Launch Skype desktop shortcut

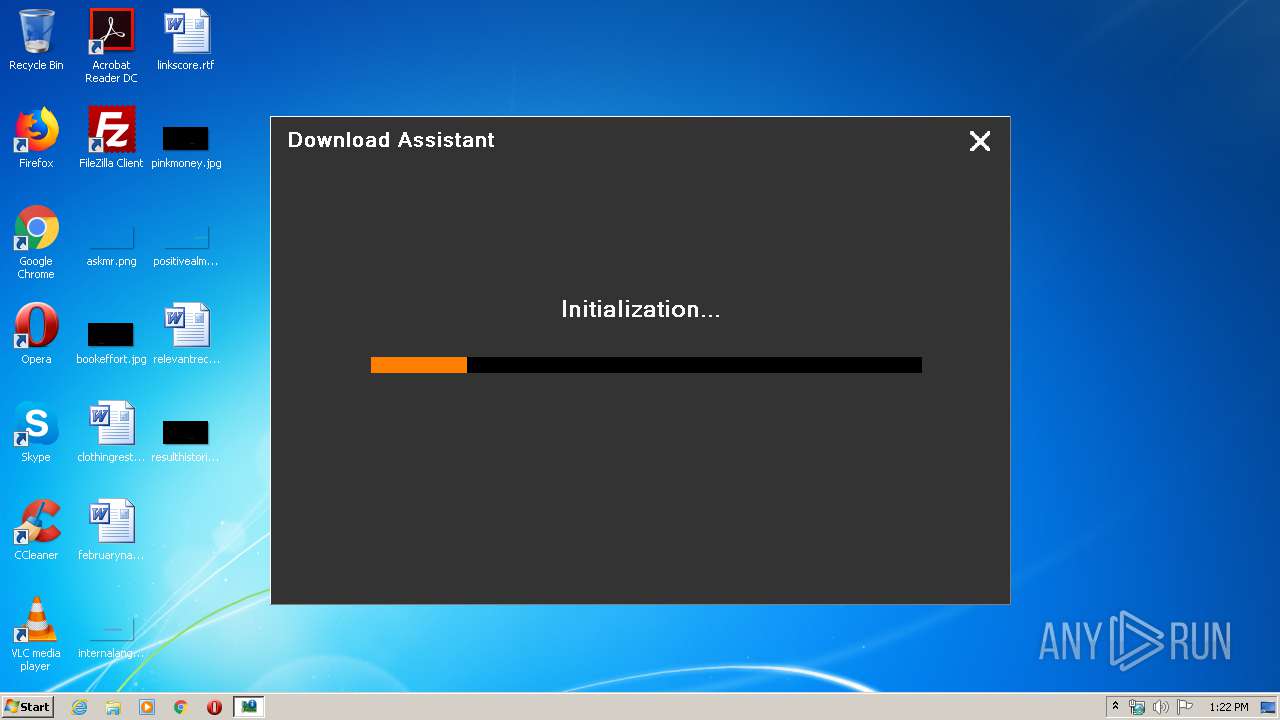36,432
